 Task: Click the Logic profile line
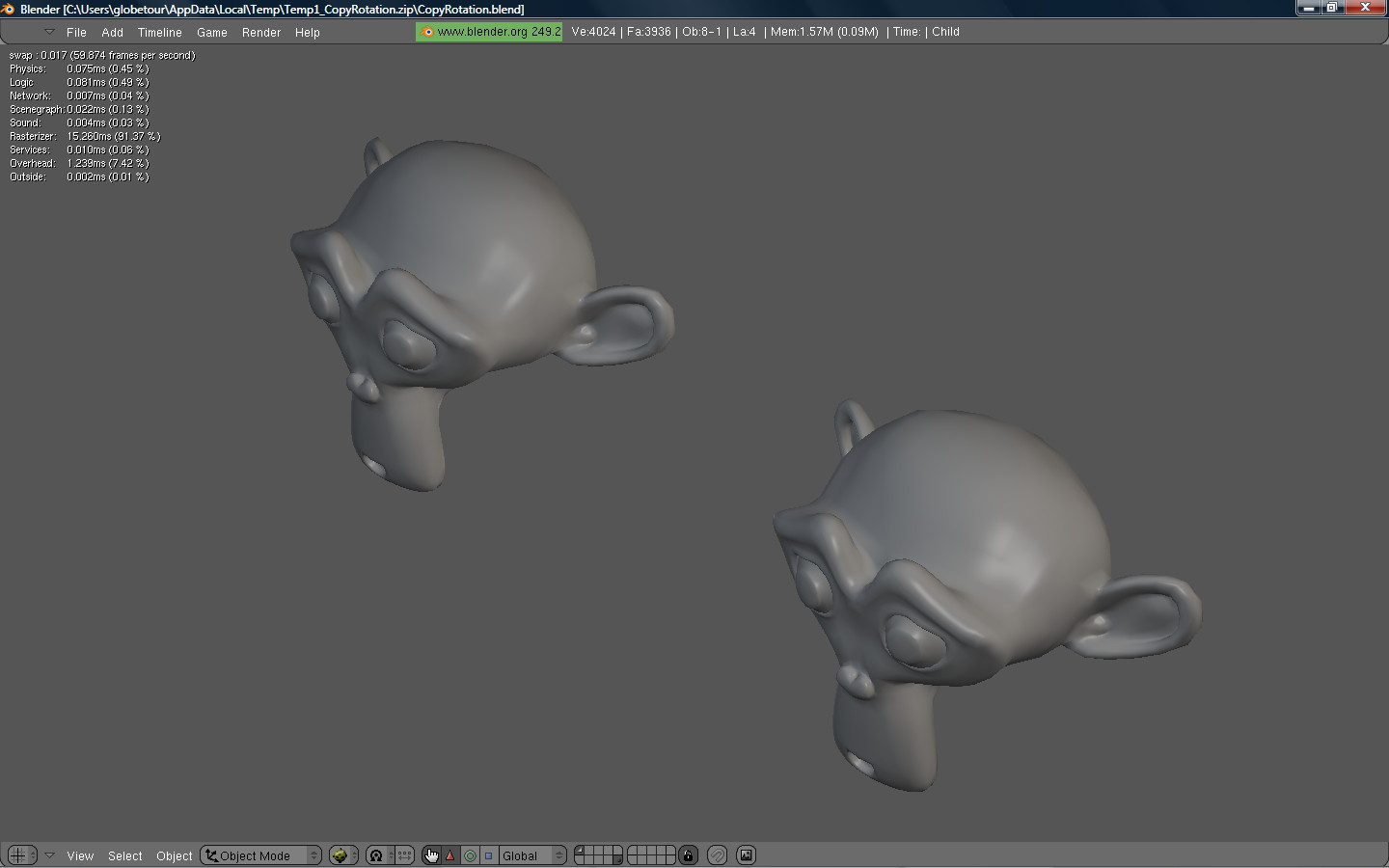click(79, 82)
